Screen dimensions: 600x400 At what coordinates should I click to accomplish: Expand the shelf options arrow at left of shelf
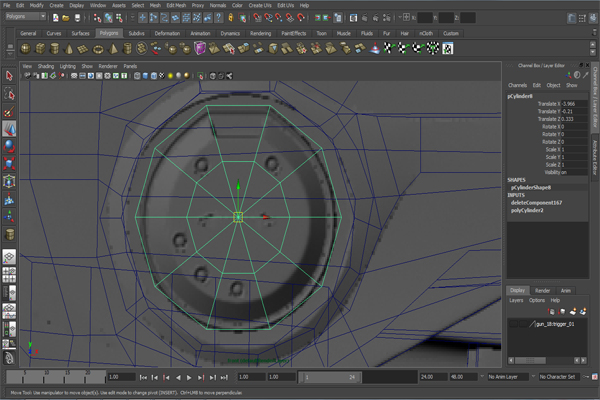pos(10,55)
